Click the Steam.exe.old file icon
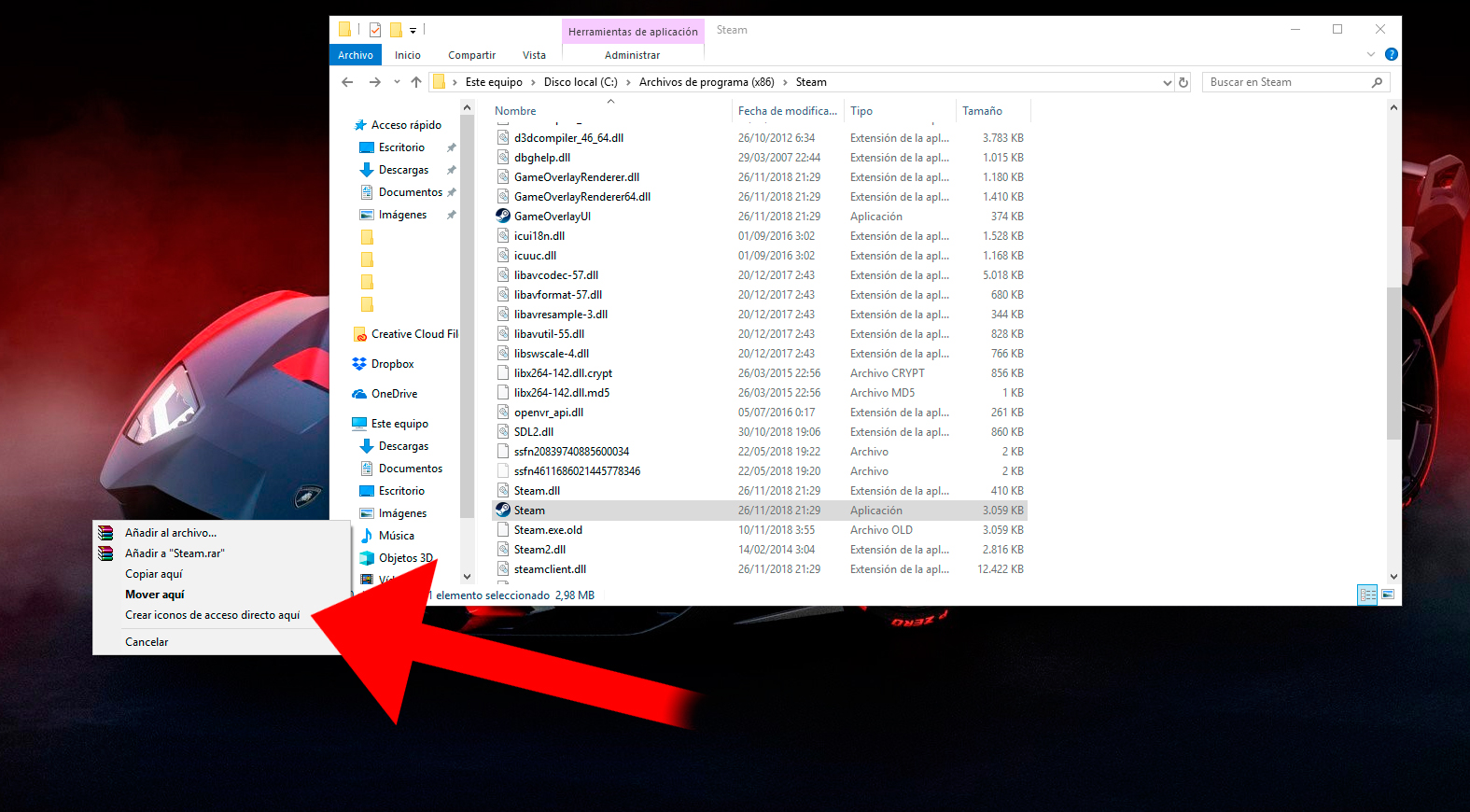 tap(503, 529)
